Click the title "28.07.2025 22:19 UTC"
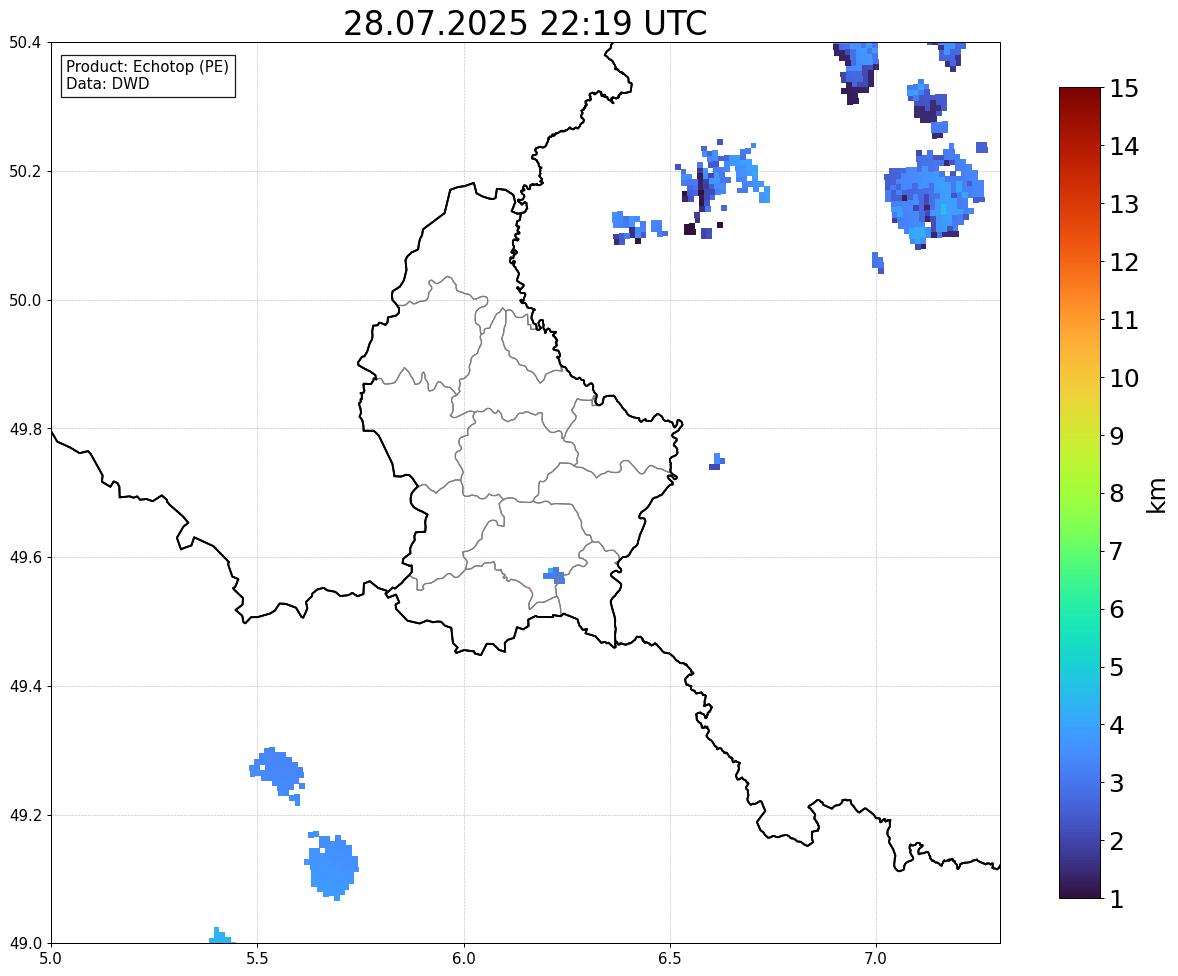This screenshot has height=976, width=1178. (x=525, y=23)
